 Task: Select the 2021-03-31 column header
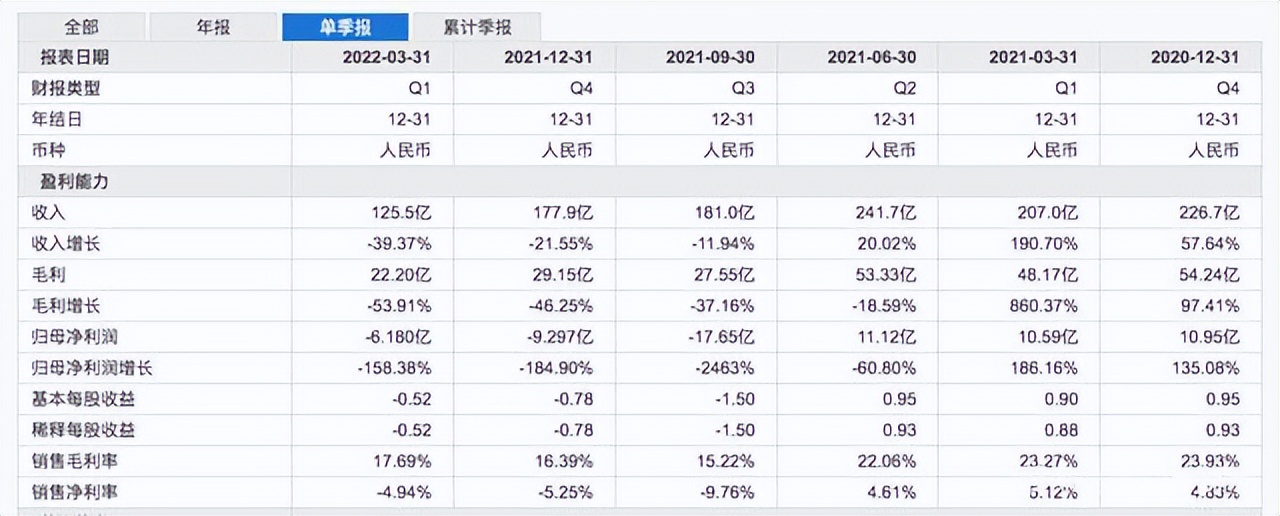click(x=1034, y=57)
